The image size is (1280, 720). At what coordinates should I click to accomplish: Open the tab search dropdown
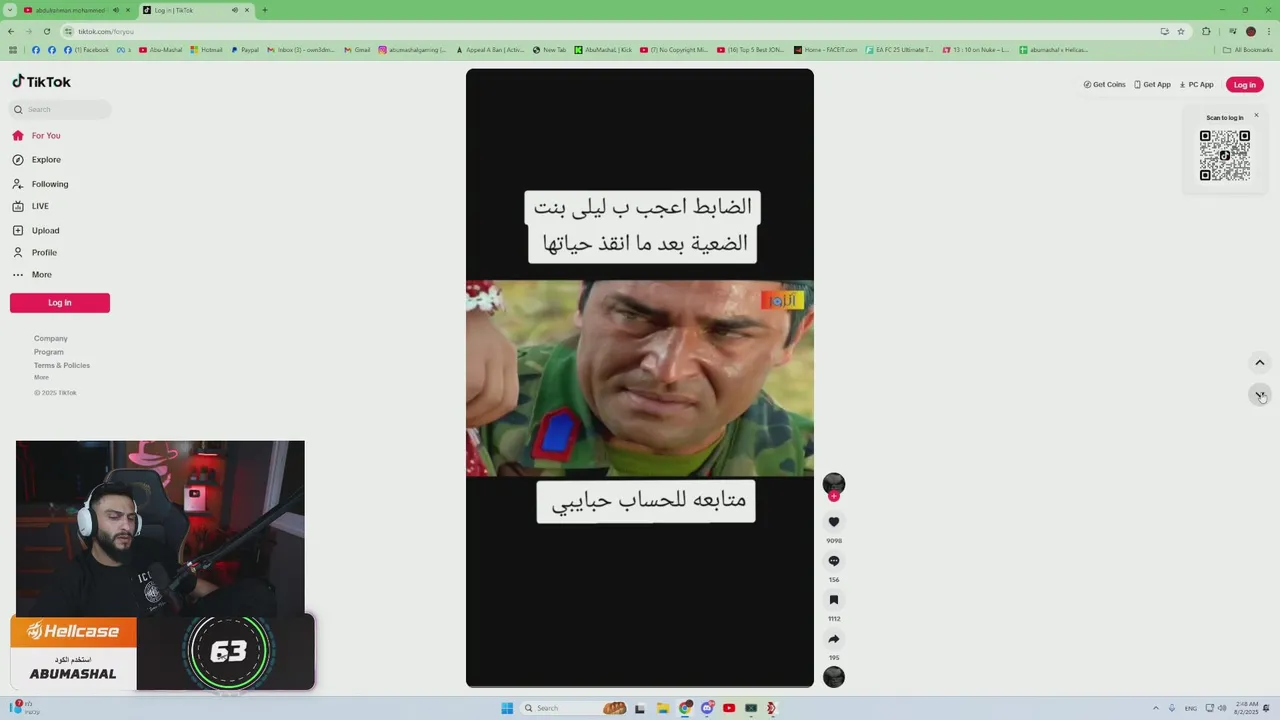point(9,10)
